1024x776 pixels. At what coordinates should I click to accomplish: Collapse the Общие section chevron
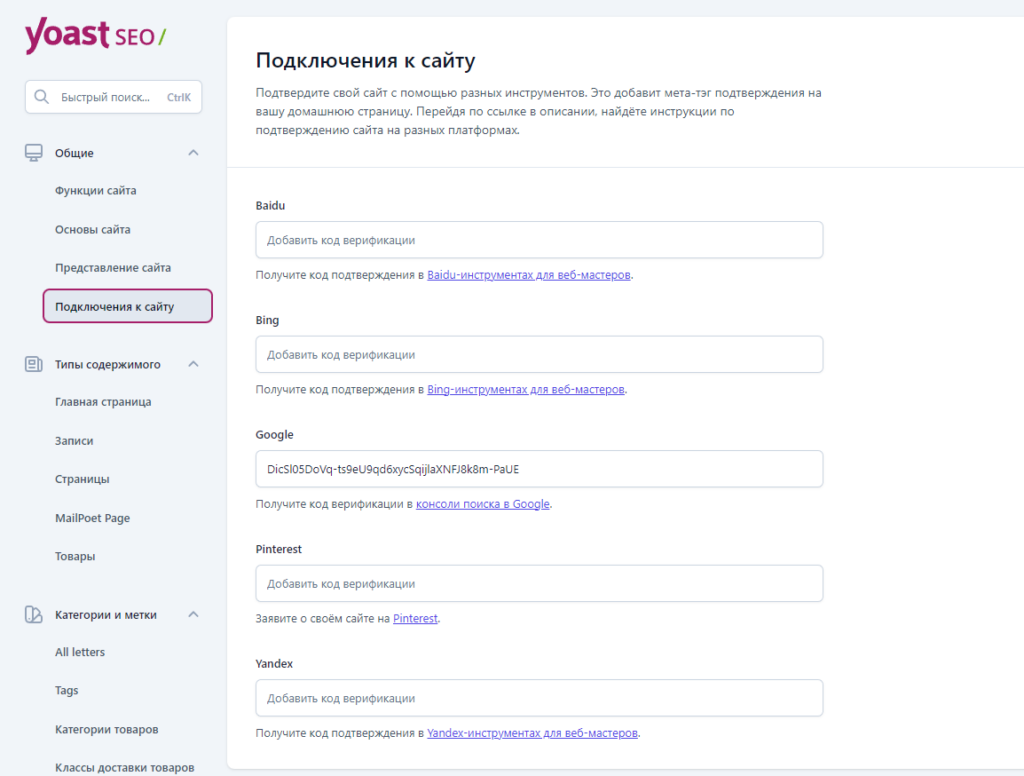193,153
